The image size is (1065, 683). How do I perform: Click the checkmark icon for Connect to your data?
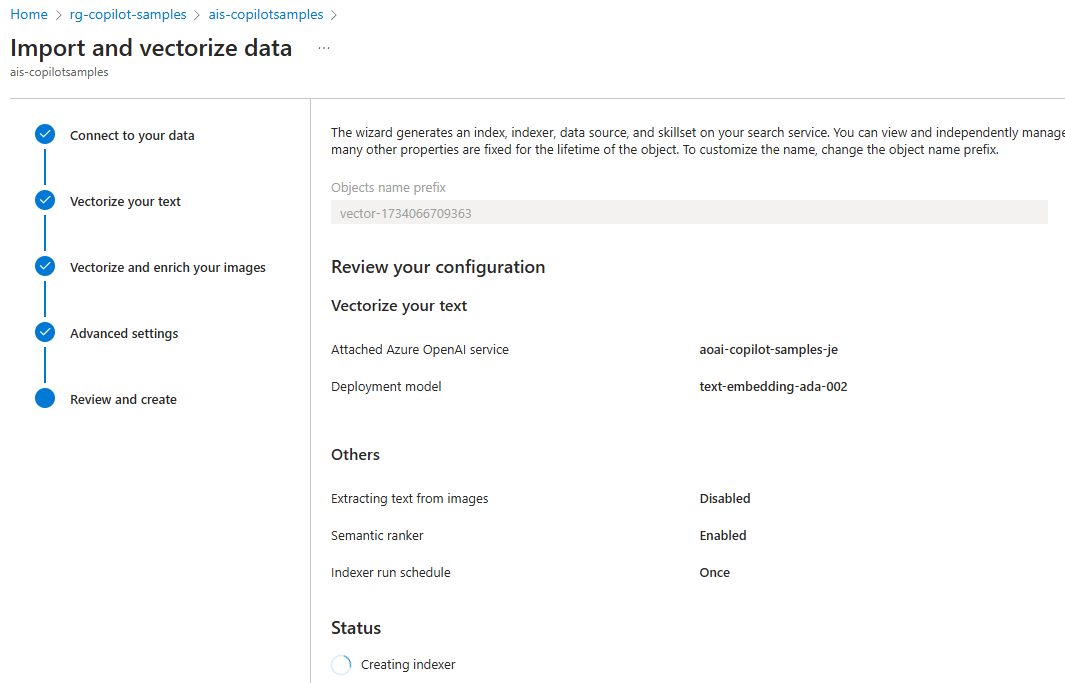[x=45, y=135]
